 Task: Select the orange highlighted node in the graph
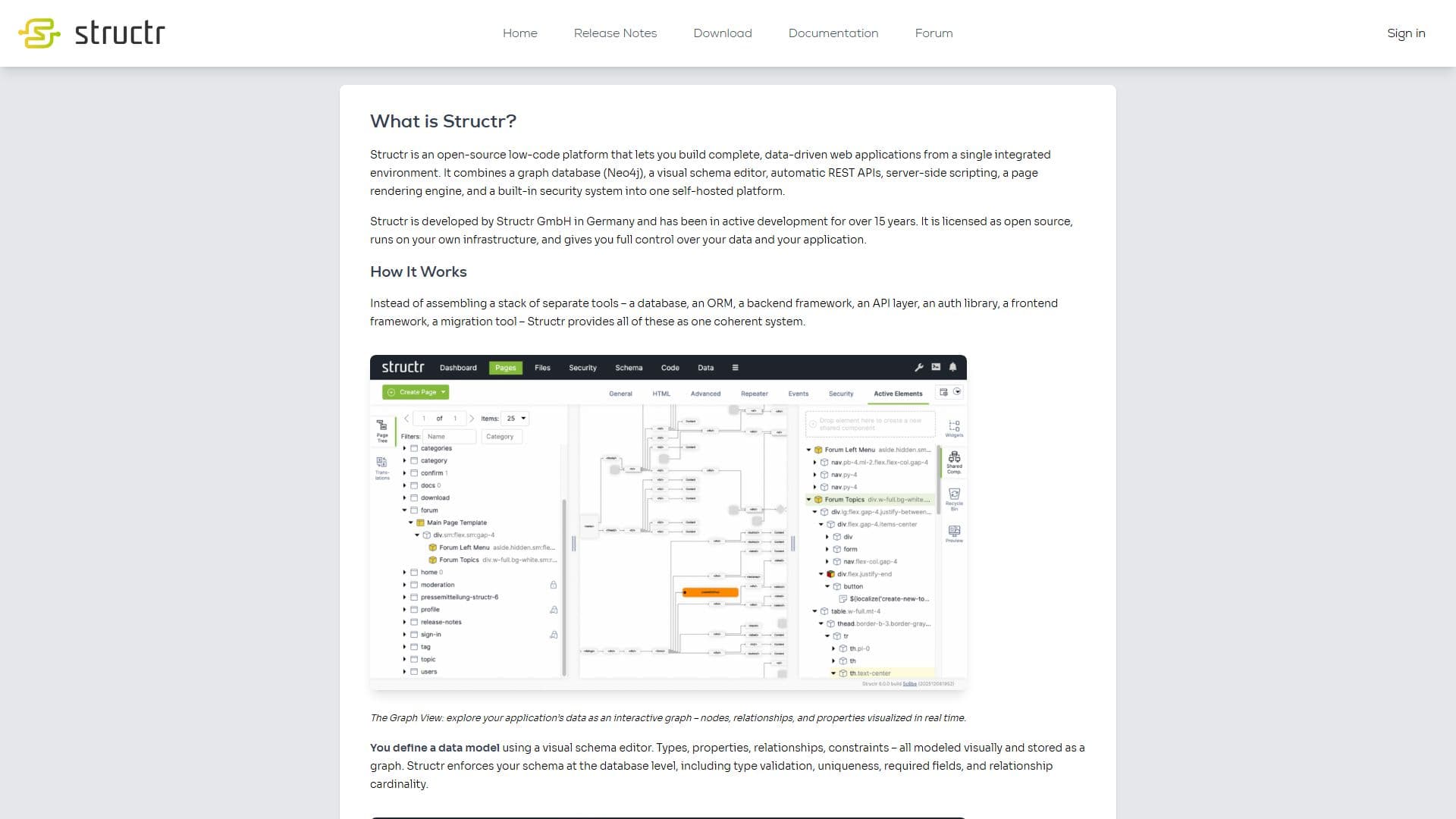coord(710,592)
